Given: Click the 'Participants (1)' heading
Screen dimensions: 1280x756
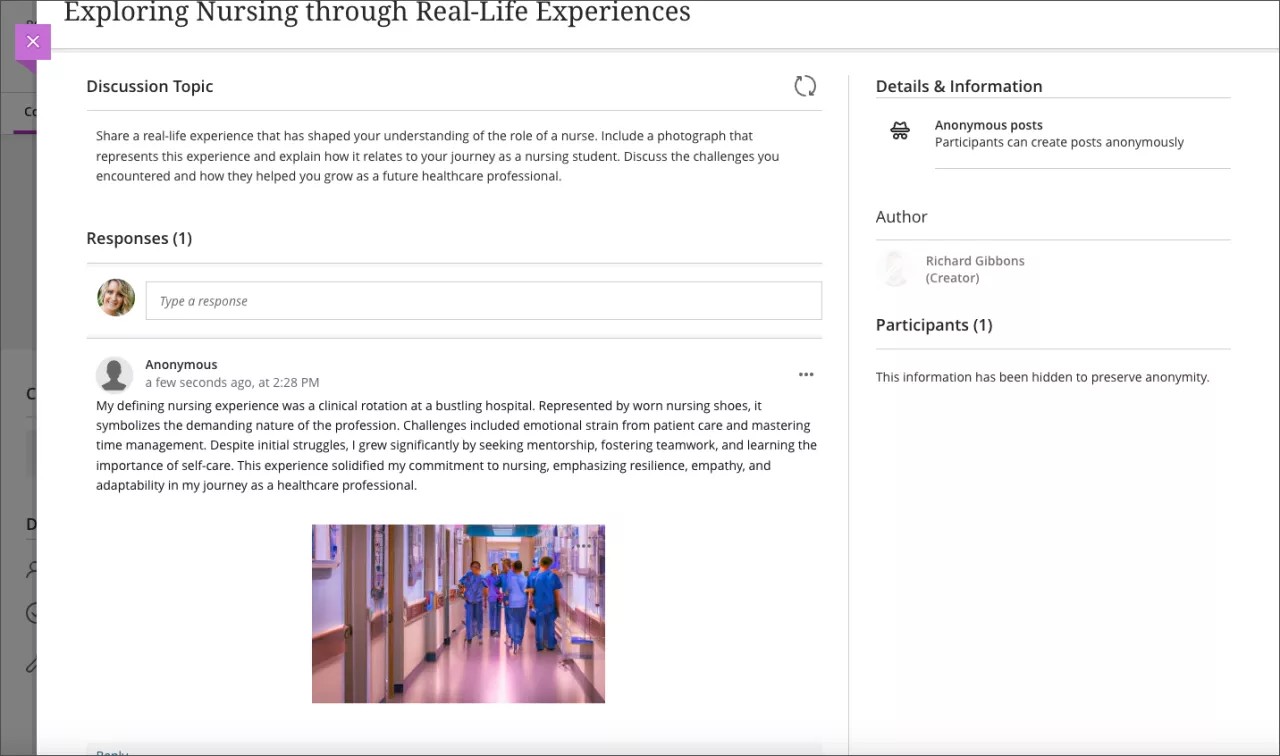Looking at the screenshot, I should [x=934, y=325].
